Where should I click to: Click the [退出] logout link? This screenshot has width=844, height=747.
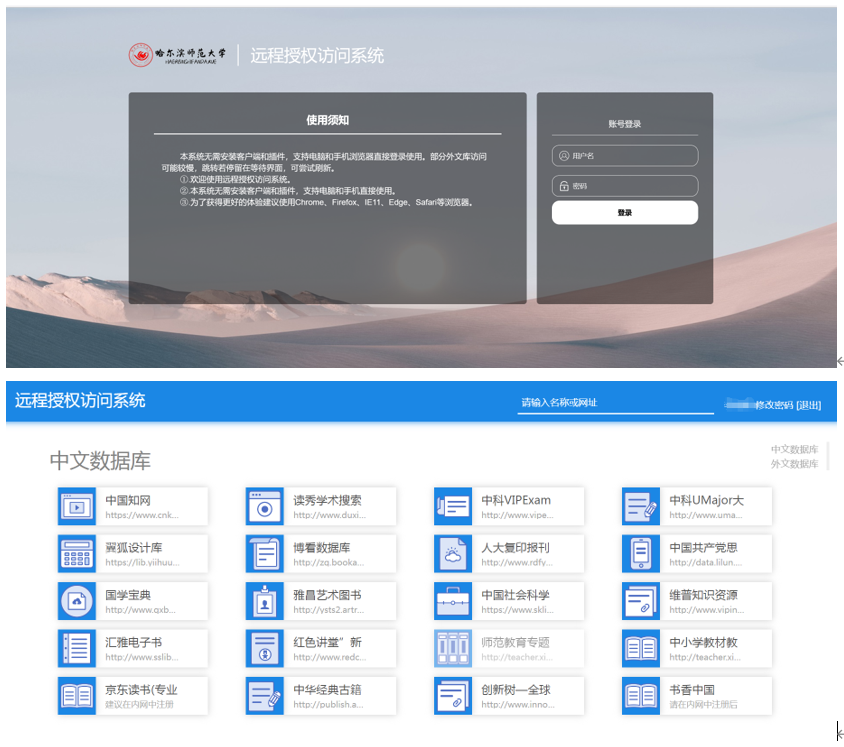pos(809,405)
